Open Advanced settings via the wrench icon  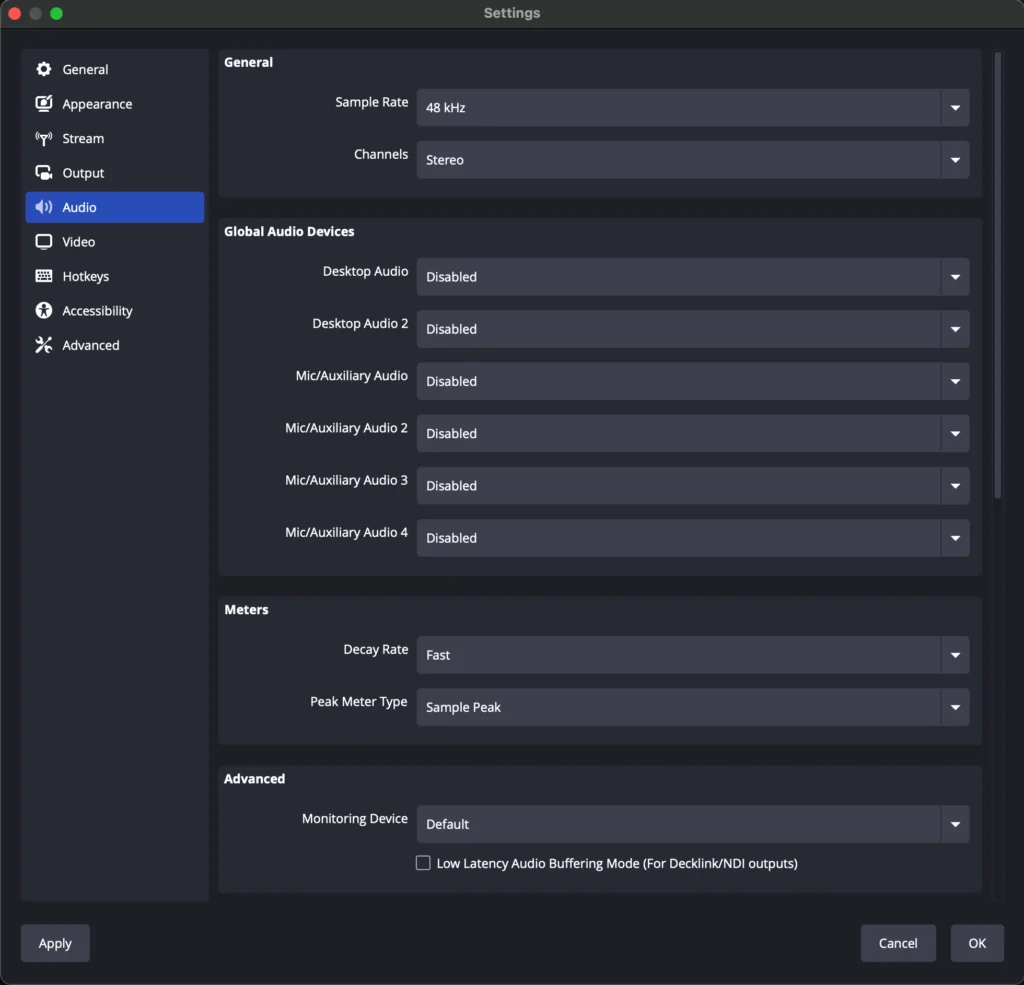coord(44,344)
